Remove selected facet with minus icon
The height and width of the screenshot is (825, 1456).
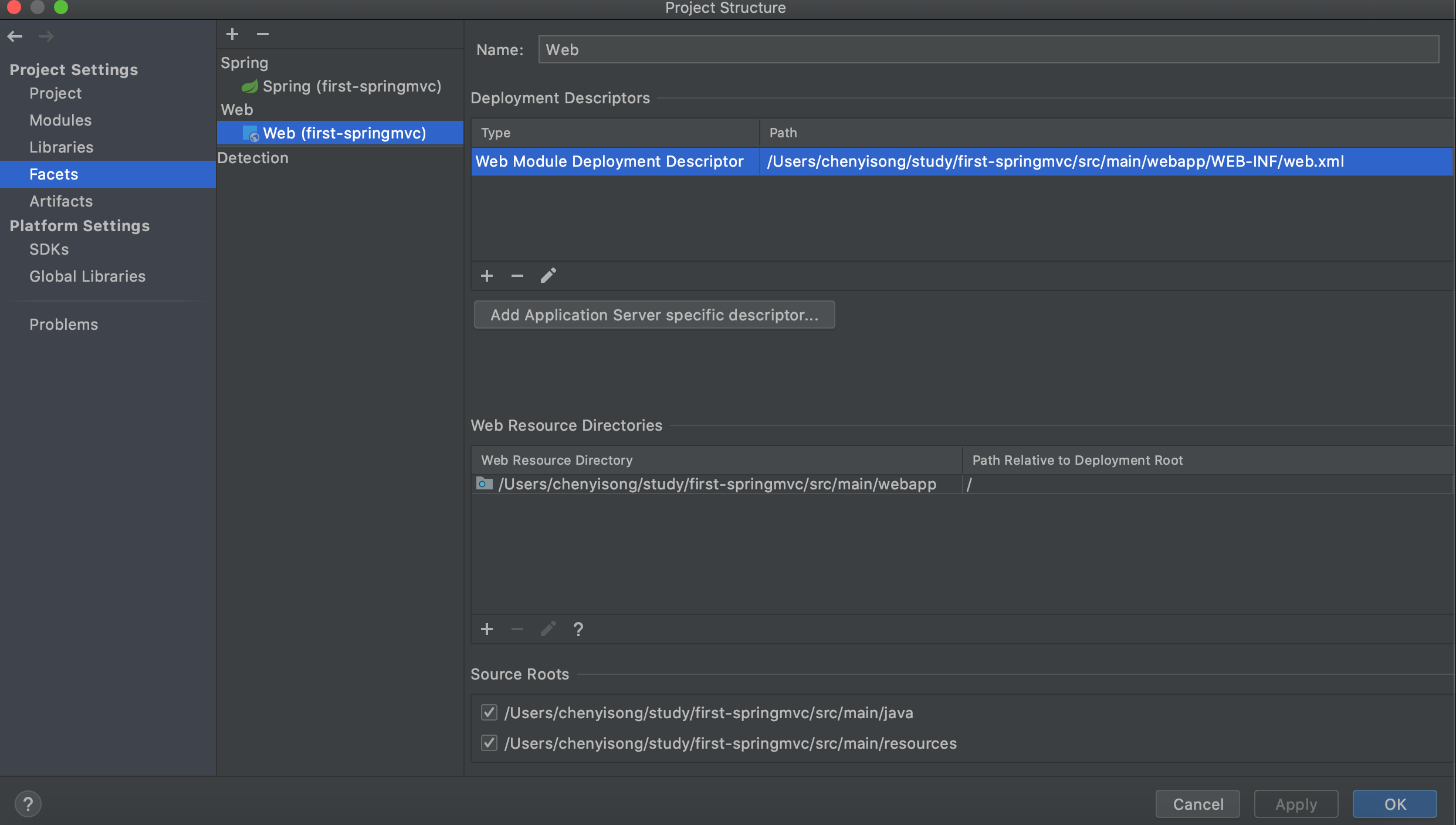pos(263,34)
